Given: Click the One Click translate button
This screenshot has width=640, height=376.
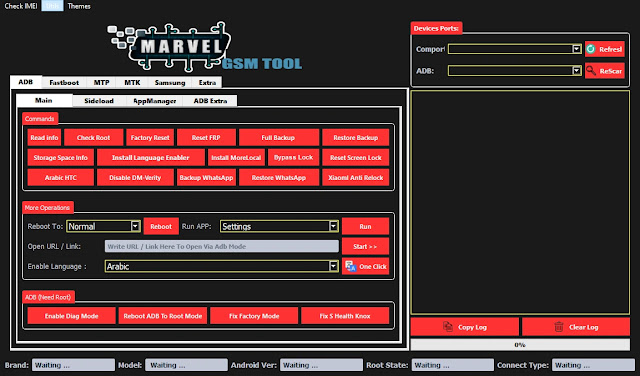Looking at the screenshot, I should click(x=365, y=267).
